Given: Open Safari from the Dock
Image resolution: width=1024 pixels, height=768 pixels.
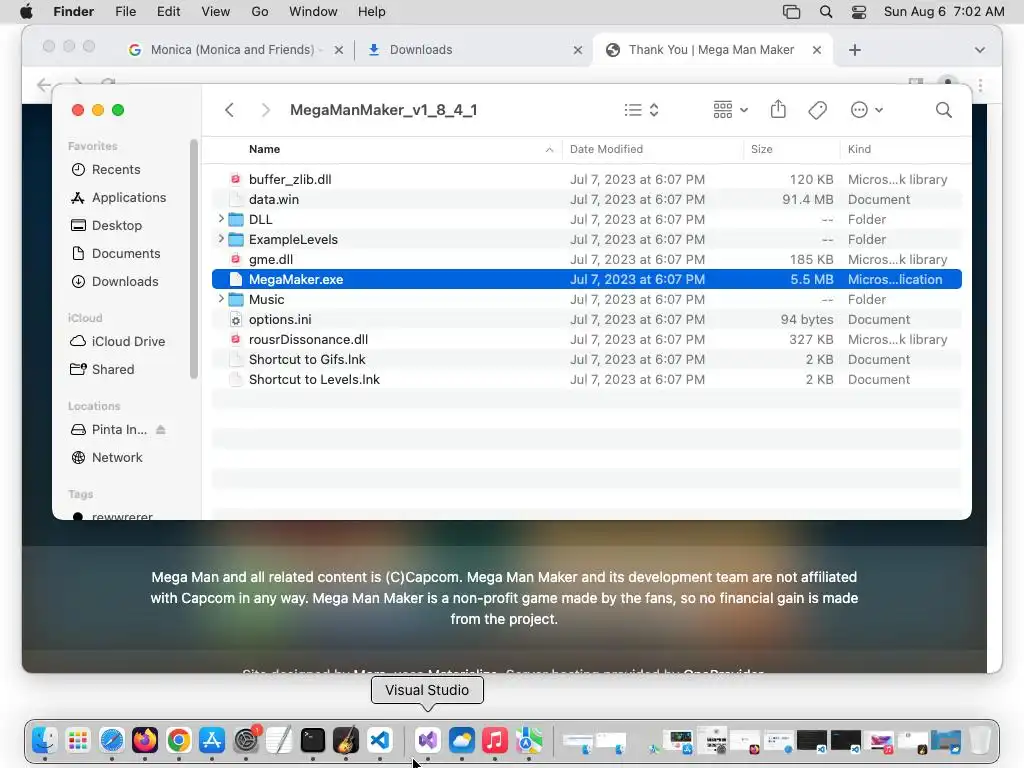Looking at the screenshot, I should point(112,740).
